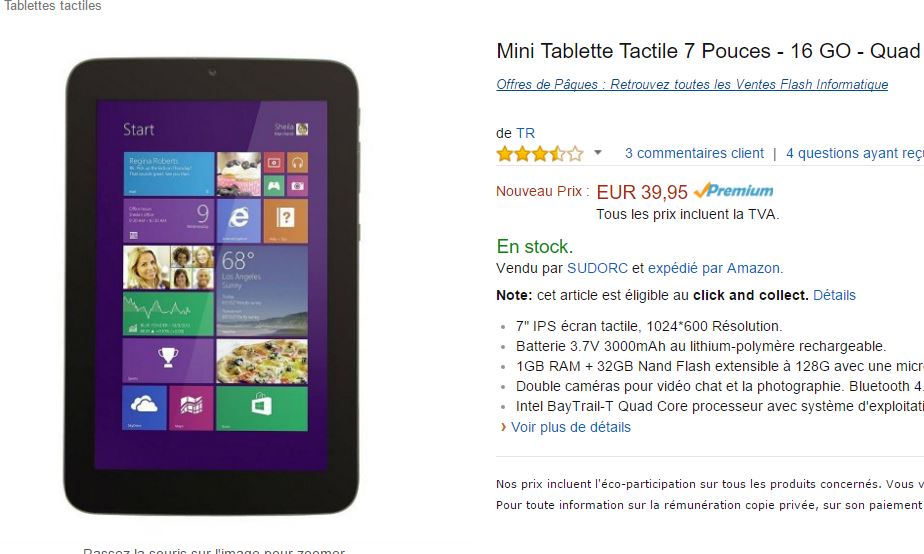924x554 pixels.
Task: Click the tablet product image
Action: click(211, 286)
